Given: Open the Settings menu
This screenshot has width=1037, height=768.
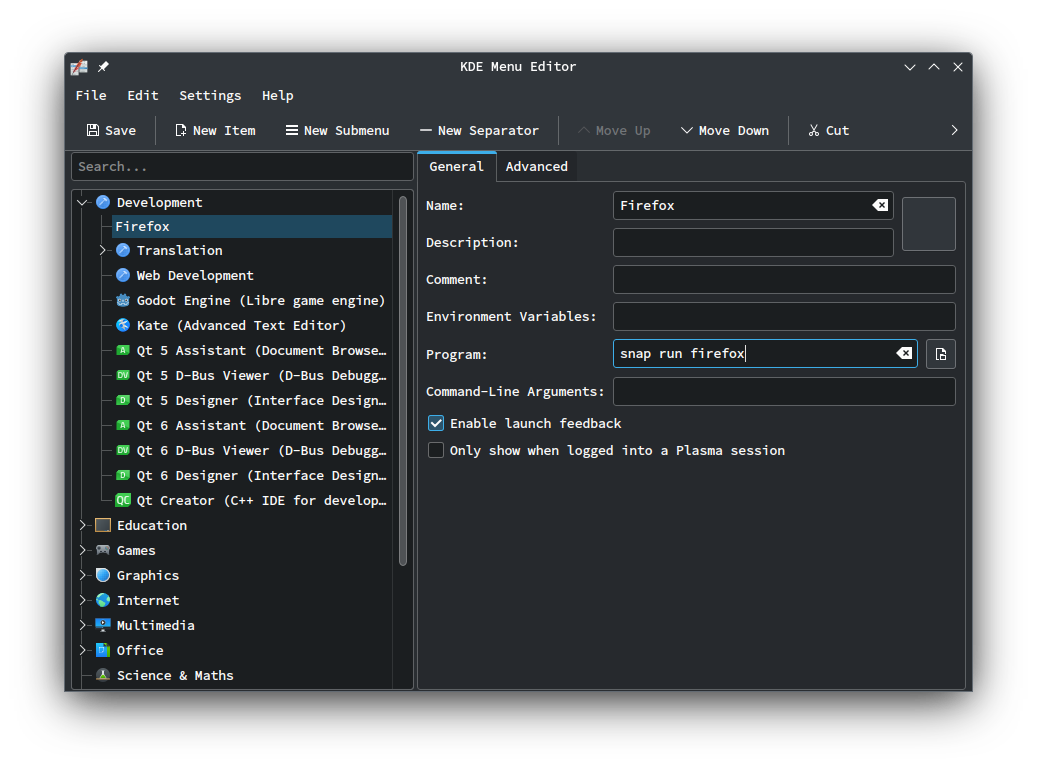Looking at the screenshot, I should (210, 95).
